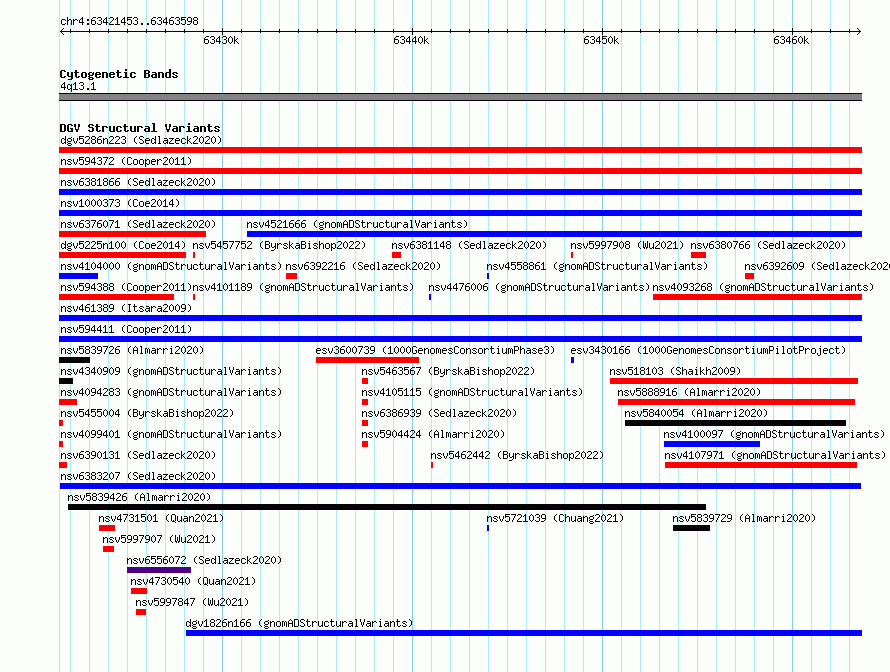This screenshot has height=672, width=890.
Task: Click the nsv5839729 black variant bar
Action: pyautogui.click(x=691, y=528)
